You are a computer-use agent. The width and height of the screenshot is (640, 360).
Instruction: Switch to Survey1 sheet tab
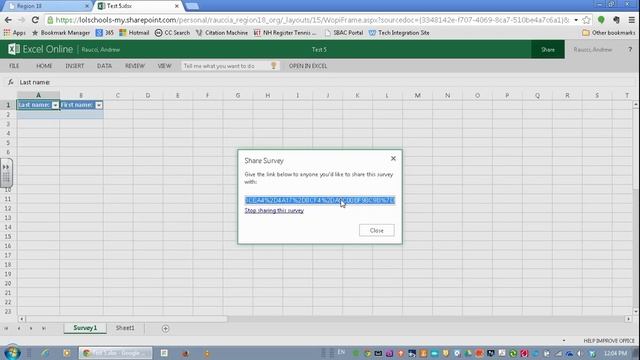pyautogui.click(x=85, y=328)
